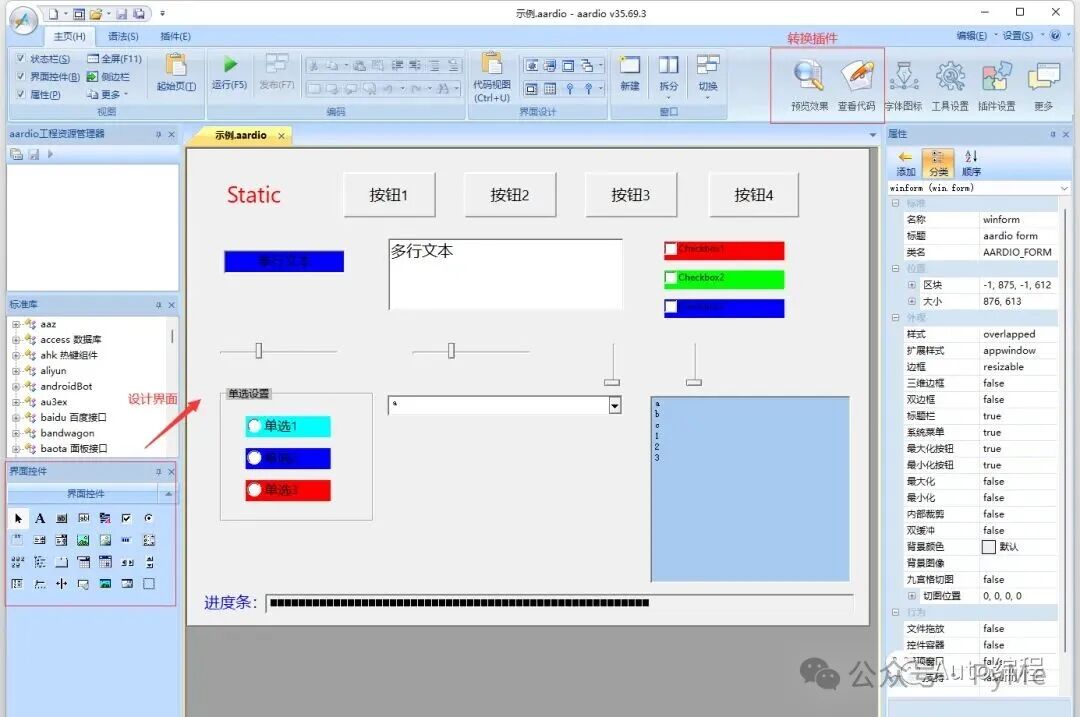Toggle the 状态栏(S) checkbox
1080x717 pixels.
tap(22, 58)
